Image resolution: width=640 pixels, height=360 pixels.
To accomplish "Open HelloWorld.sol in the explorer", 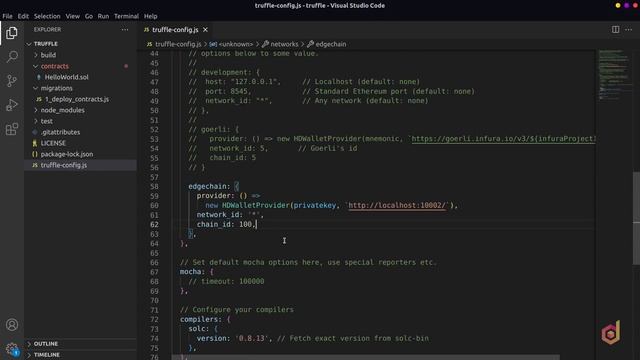I will [x=67, y=77].
